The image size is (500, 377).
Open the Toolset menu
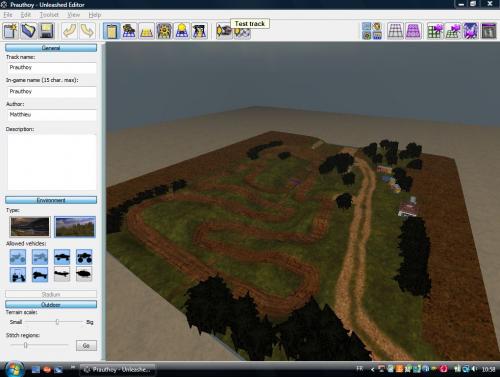pyautogui.click(x=49, y=15)
